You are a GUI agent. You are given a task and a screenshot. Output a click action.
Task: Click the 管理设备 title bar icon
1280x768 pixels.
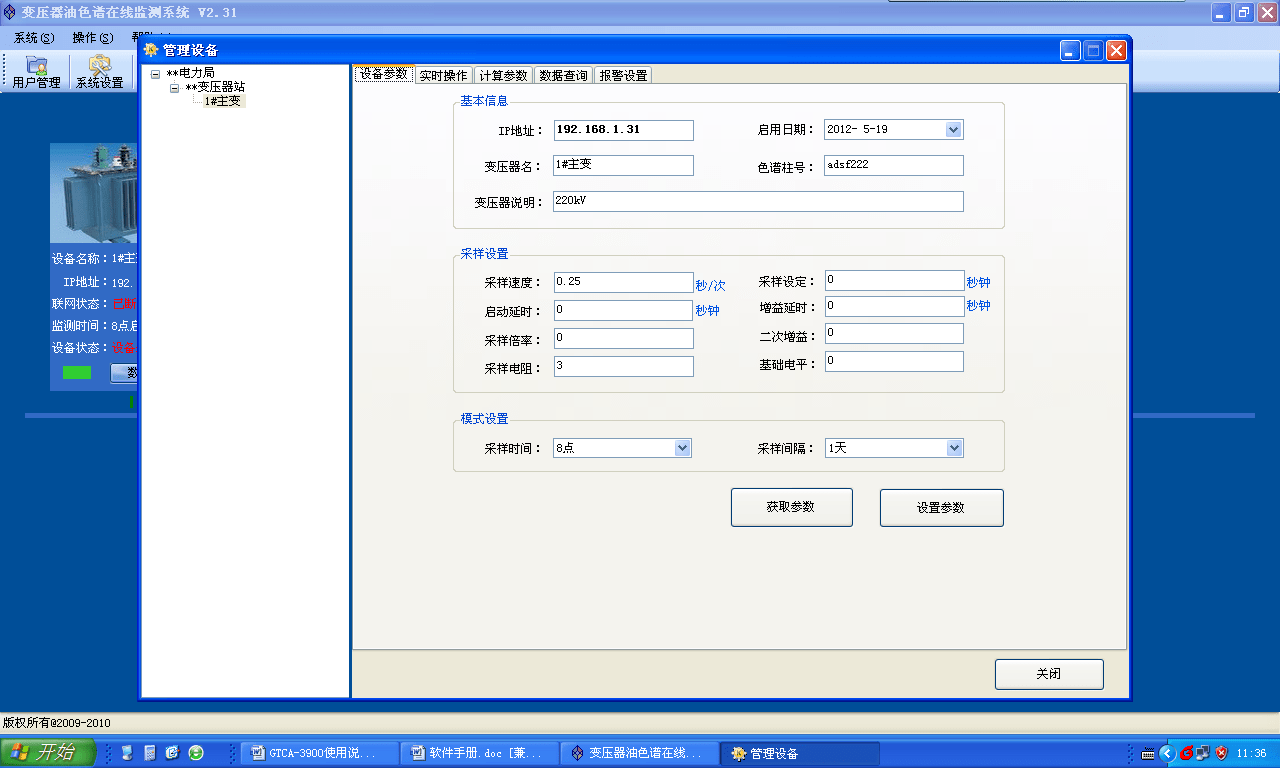(x=151, y=51)
